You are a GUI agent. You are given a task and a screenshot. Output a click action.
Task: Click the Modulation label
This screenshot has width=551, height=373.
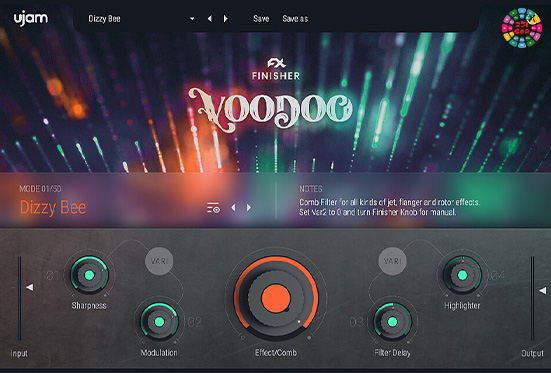tap(159, 353)
